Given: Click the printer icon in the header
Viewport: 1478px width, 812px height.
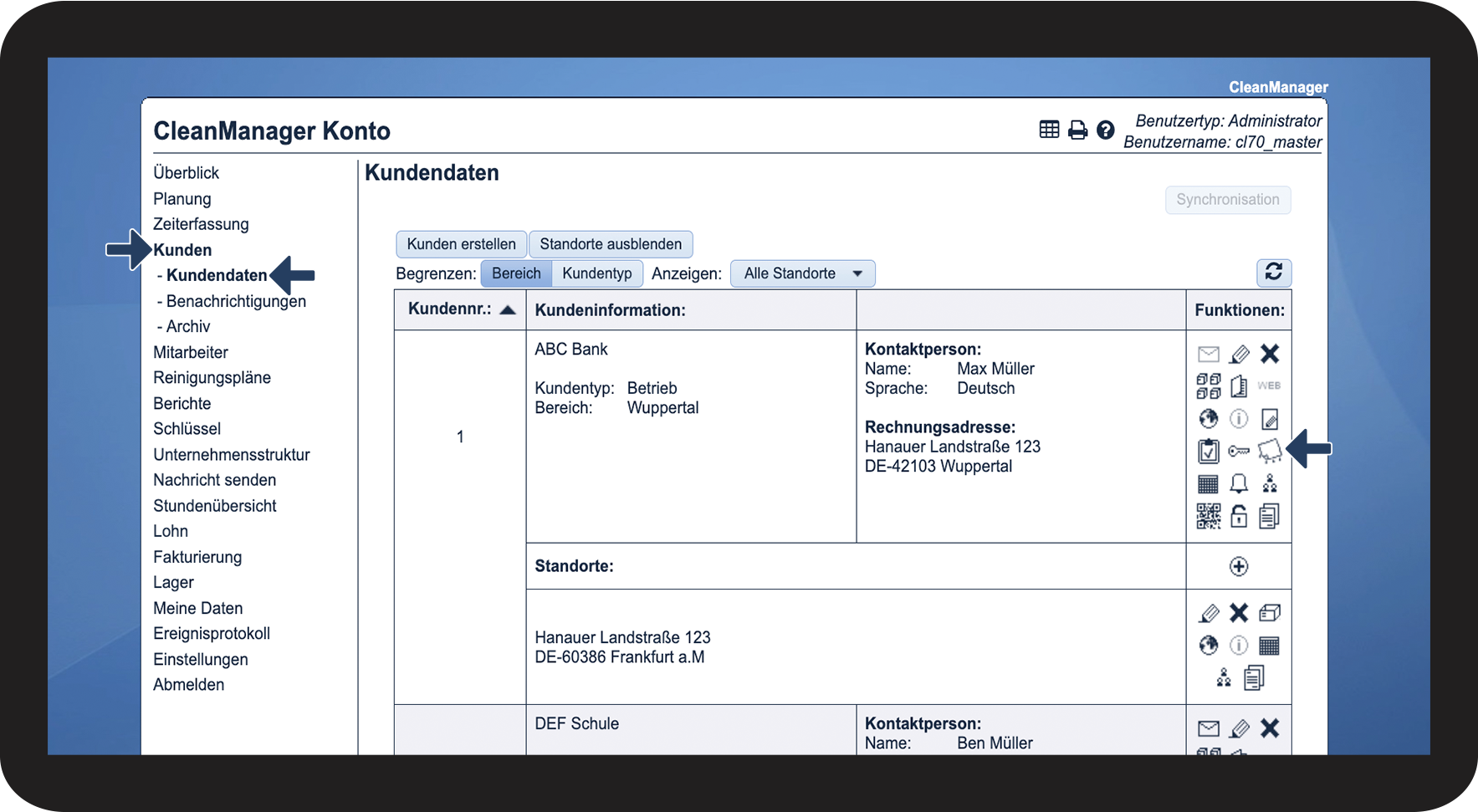Looking at the screenshot, I should click(1078, 130).
